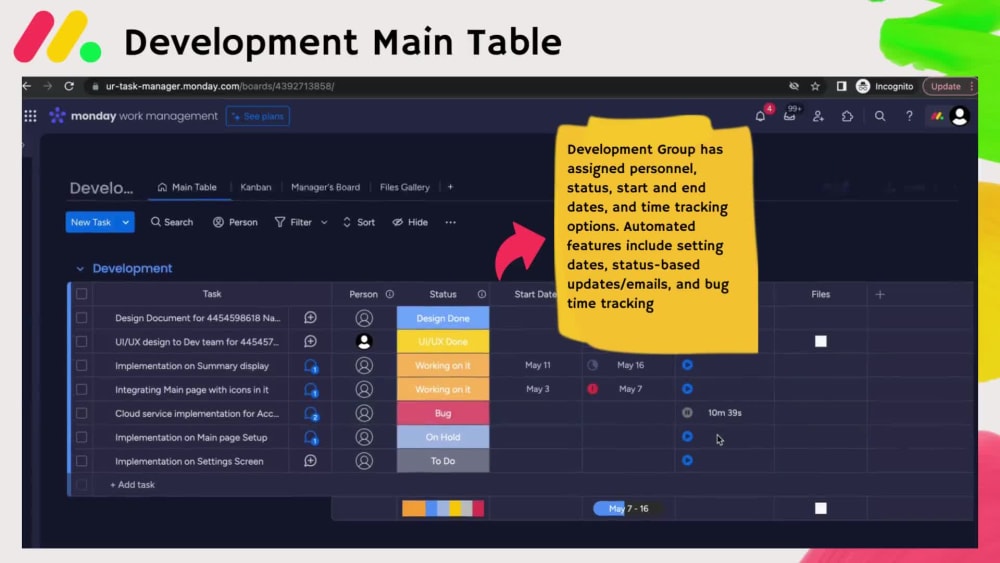Check Implementation on Settings Screen checkbox

[x=82, y=460]
